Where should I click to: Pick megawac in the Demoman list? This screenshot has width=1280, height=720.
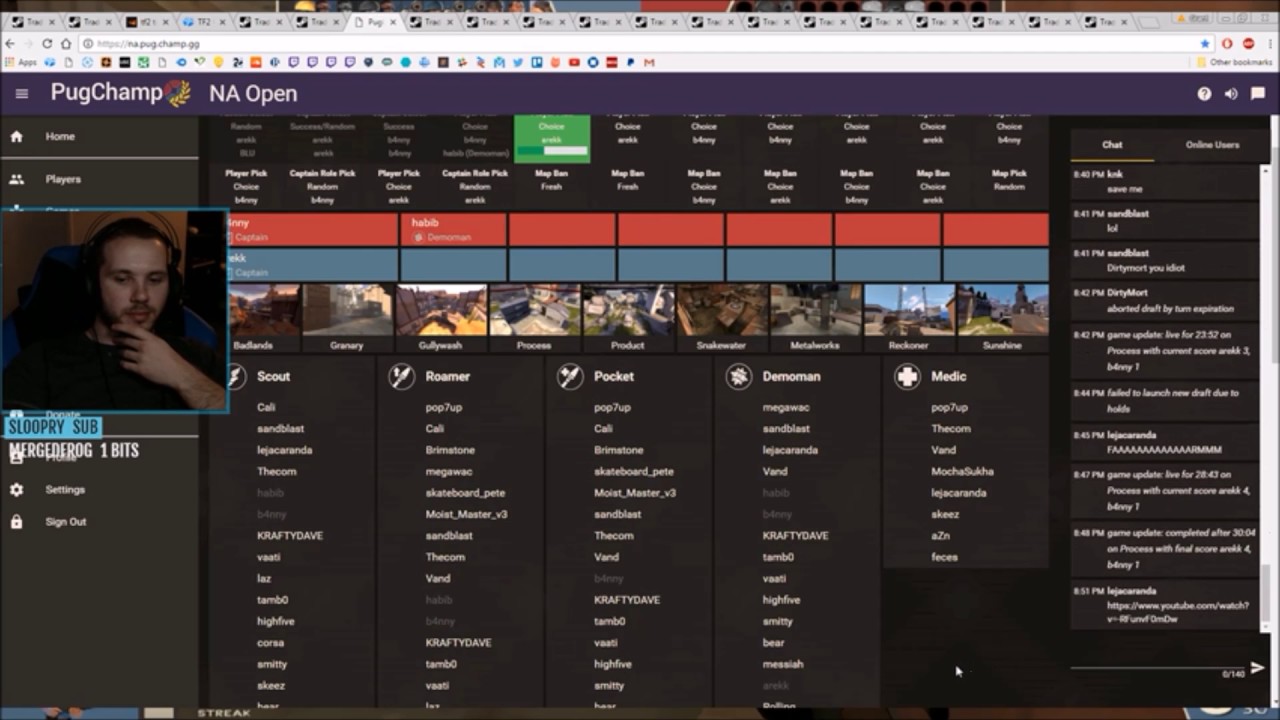point(786,408)
